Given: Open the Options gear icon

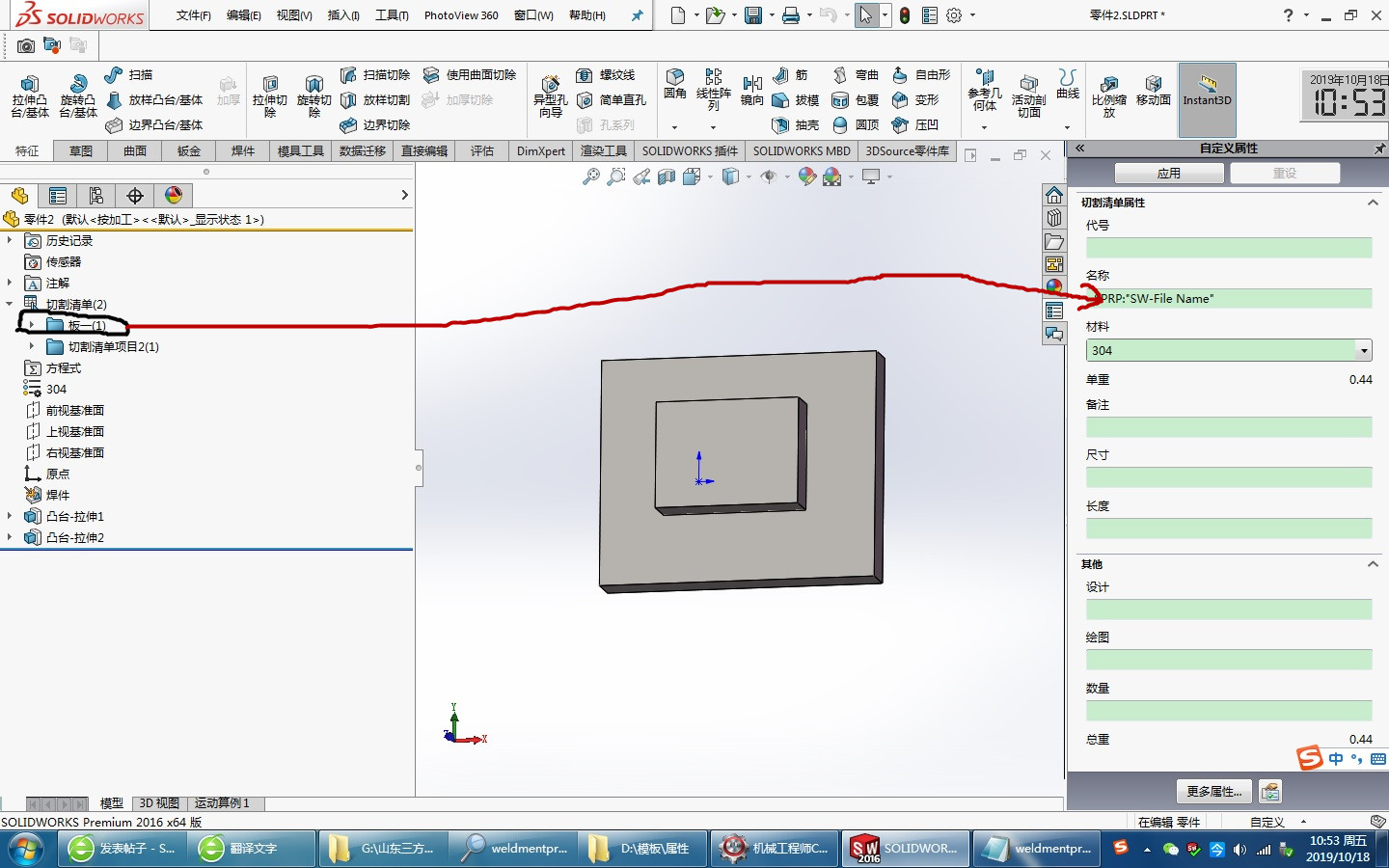Looking at the screenshot, I should click(954, 15).
